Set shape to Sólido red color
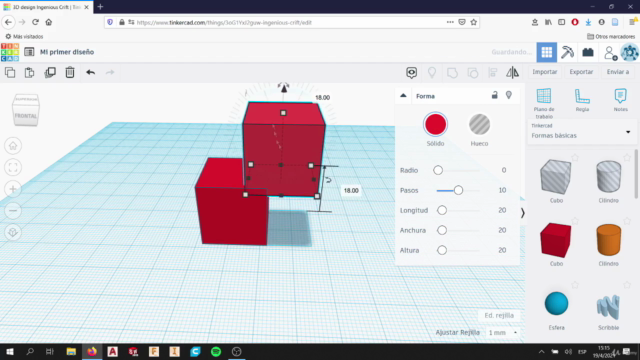Image resolution: width=640 pixels, height=360 pixels. tap(436, 124)
